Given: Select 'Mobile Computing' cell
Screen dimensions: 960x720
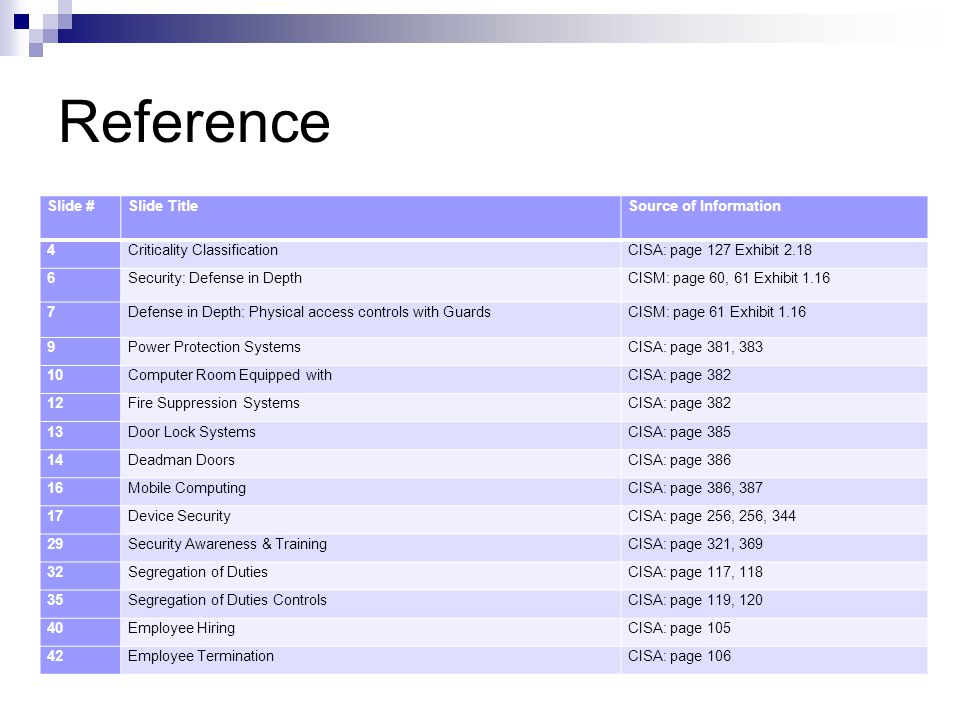Looking at the screenshot, I should pos(370,492).
